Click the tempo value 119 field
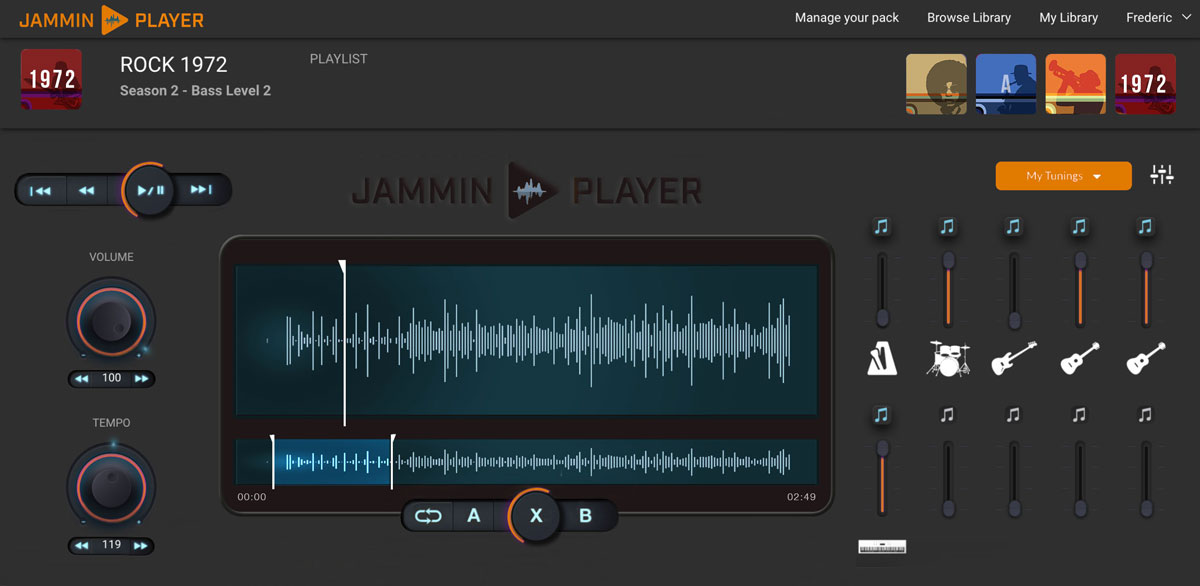 (x=111, y=545)
